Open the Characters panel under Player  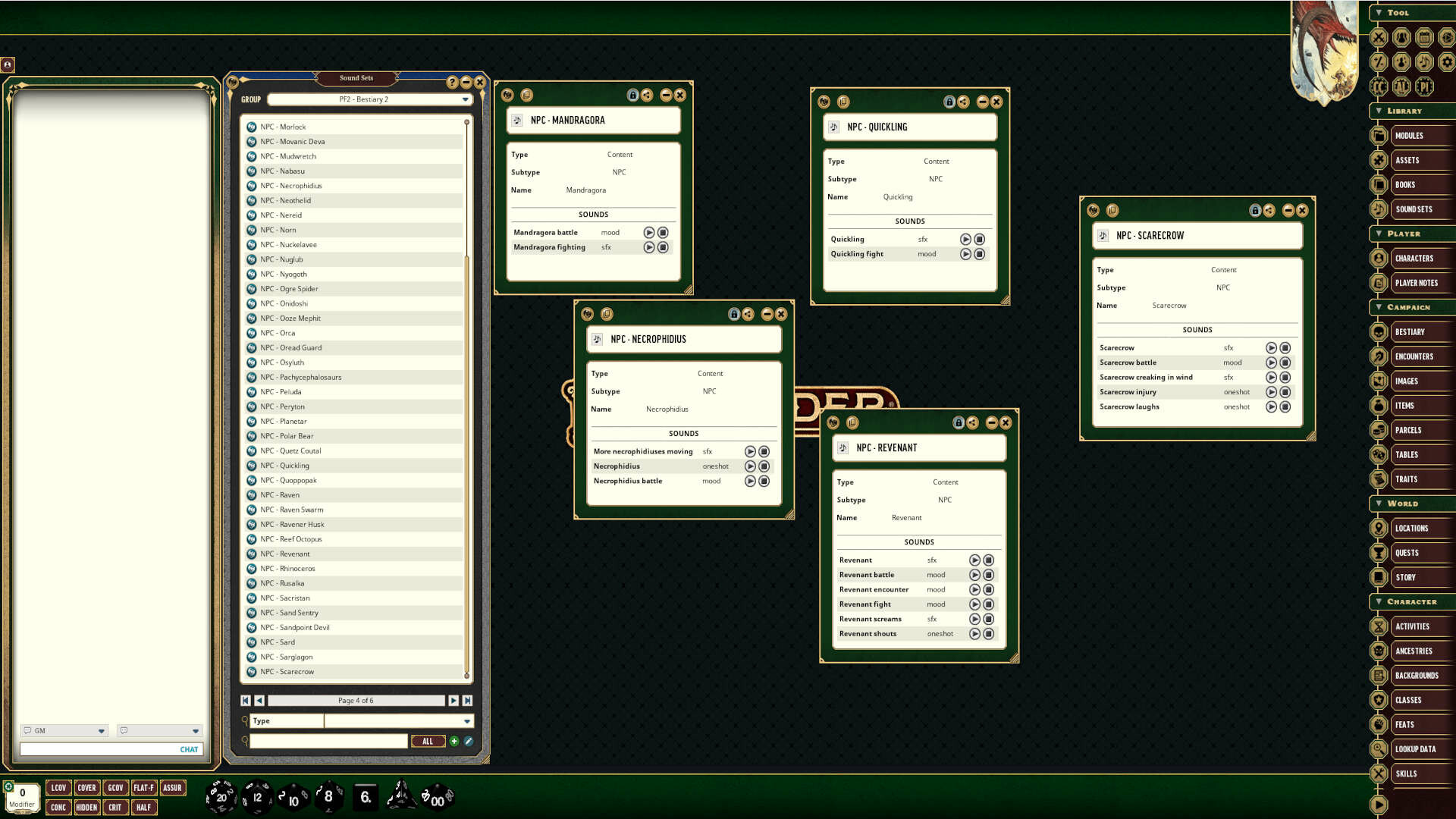[x=1412, y=258]
